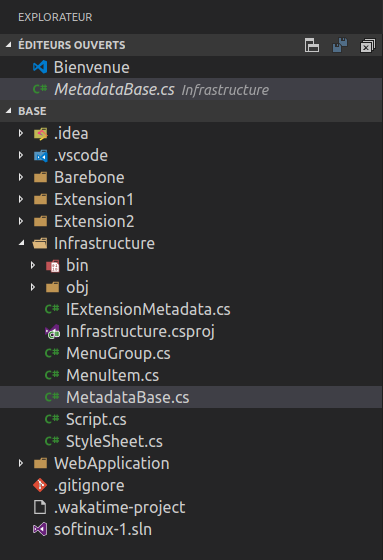Expand the Barebone folder arrow
The height and width of the screenshot is (560, 383).
pyautogui.click(x=21, y=177)
